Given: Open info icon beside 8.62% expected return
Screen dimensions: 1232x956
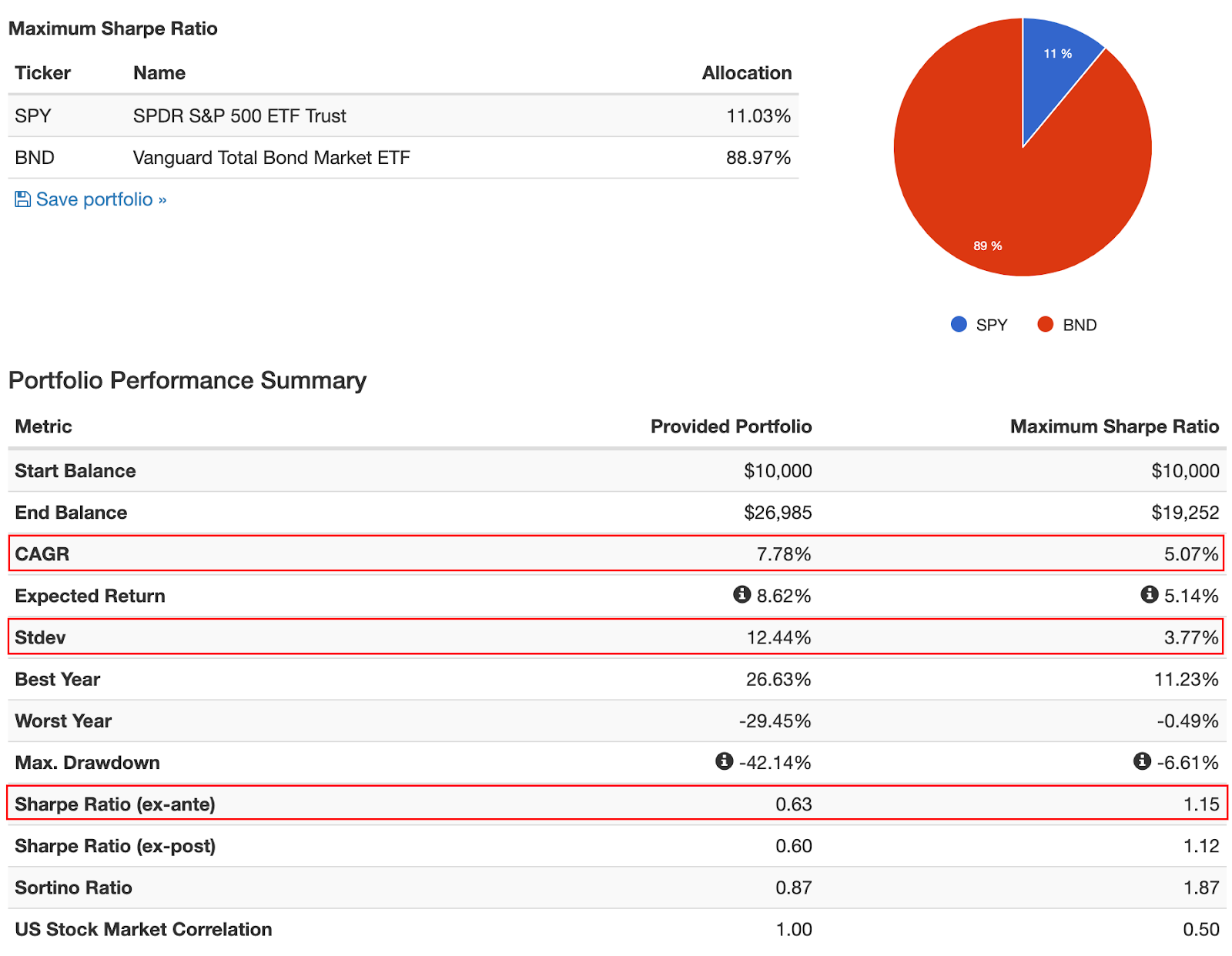Looking at the screenshot, I should point(742,594).
